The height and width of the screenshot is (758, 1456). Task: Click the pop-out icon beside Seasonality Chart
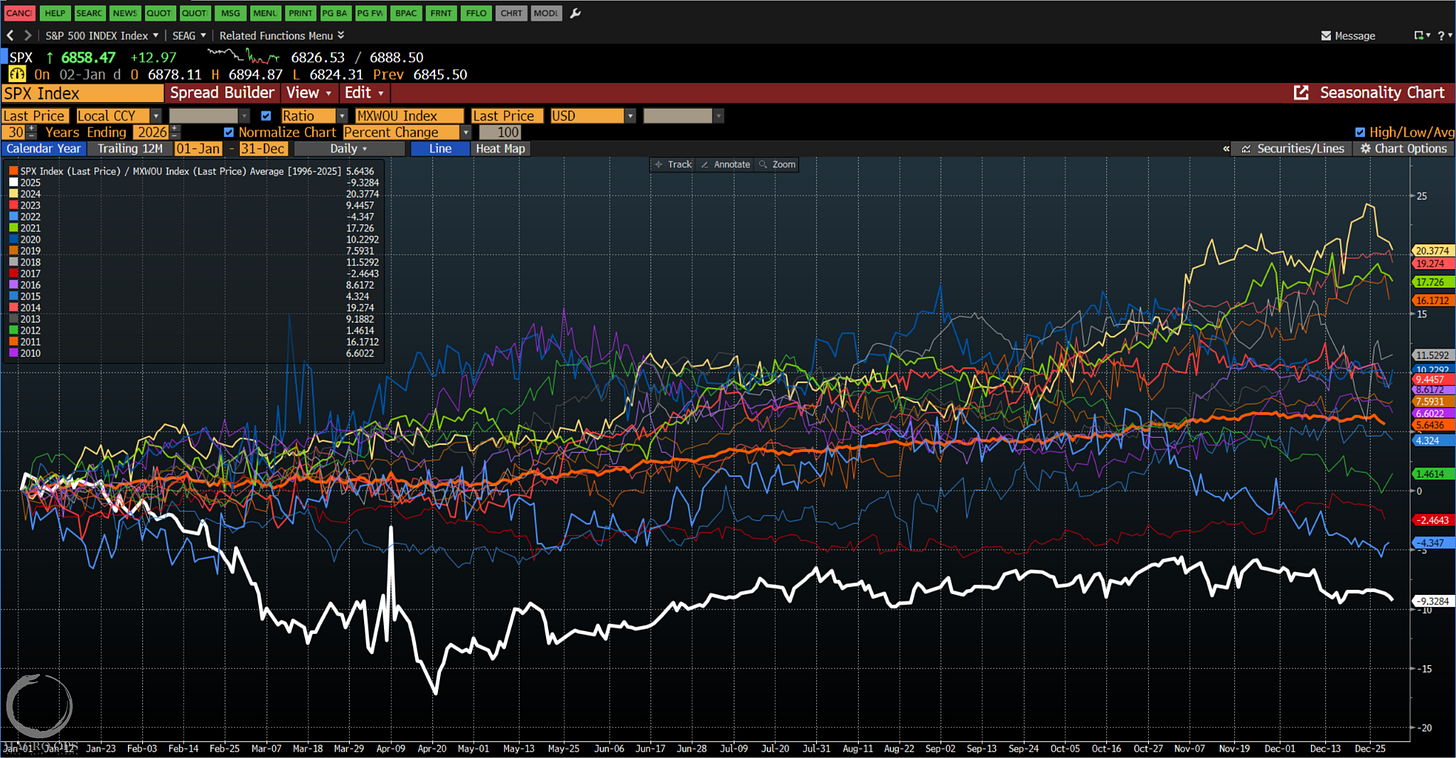(1301, 92)
